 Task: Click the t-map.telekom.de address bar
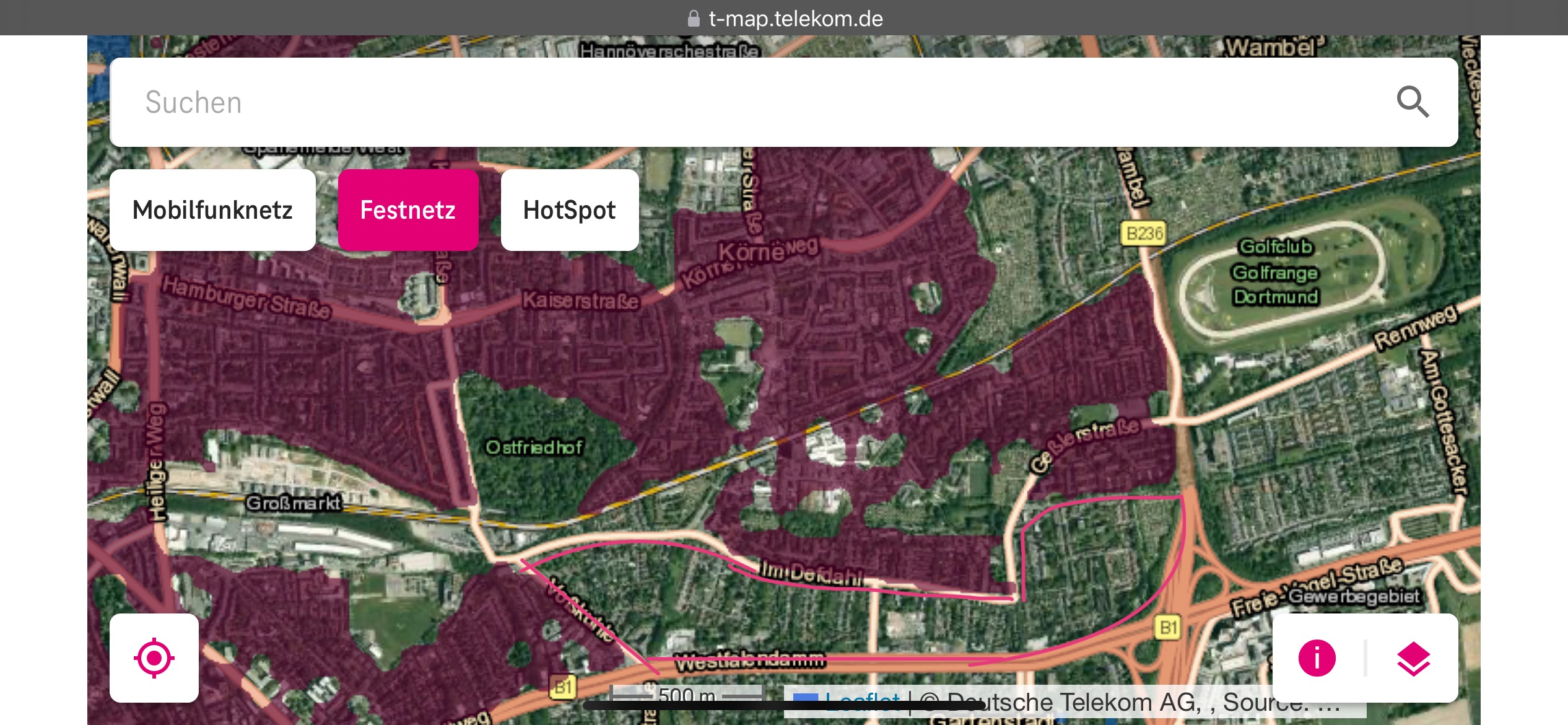795,19
